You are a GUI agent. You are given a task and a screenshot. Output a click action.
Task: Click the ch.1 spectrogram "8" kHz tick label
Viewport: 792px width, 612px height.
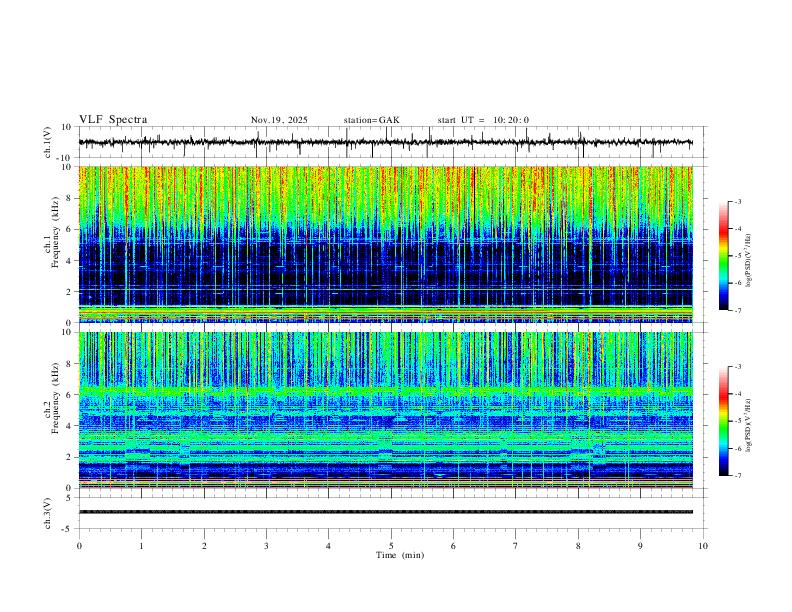69,198
